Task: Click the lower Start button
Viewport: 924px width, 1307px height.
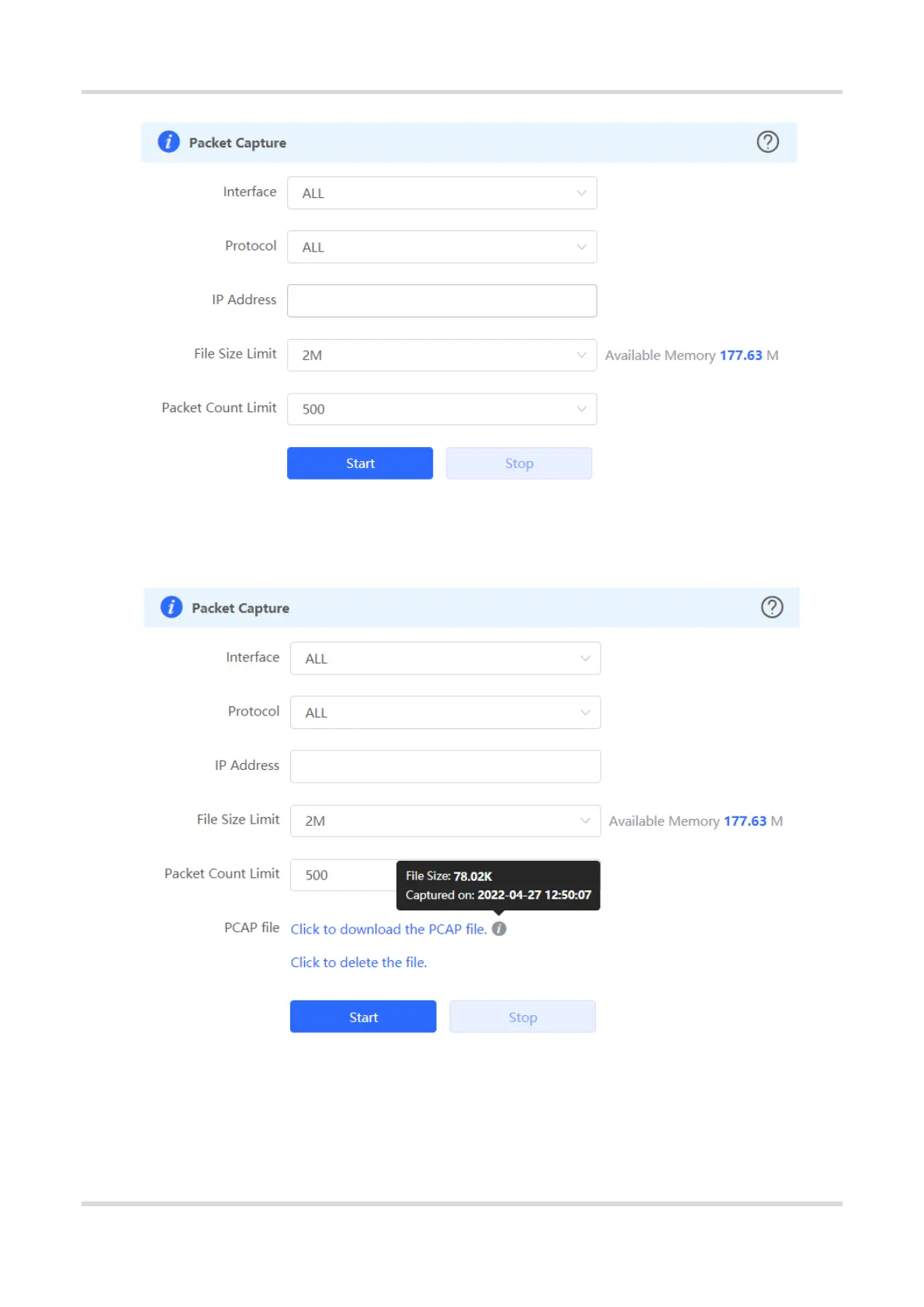Action: point(363,1017)
